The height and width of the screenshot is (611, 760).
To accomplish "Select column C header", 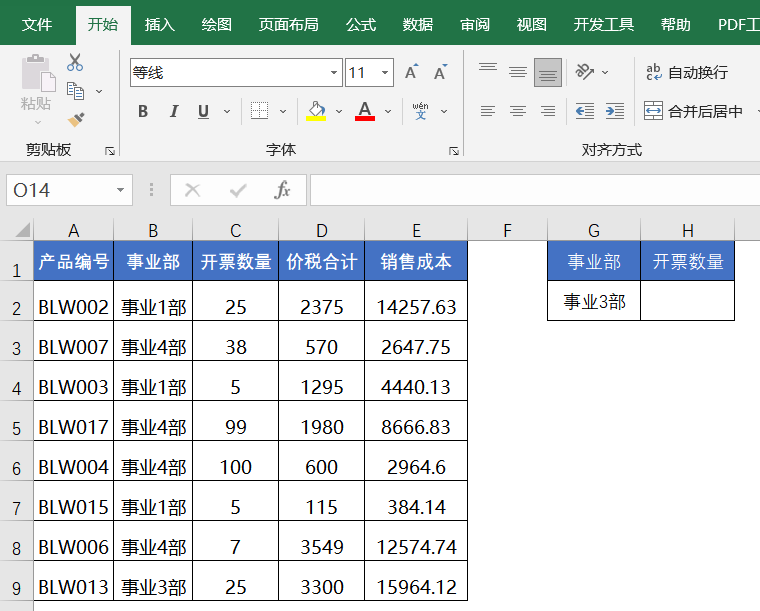I will tap(236, 230).
